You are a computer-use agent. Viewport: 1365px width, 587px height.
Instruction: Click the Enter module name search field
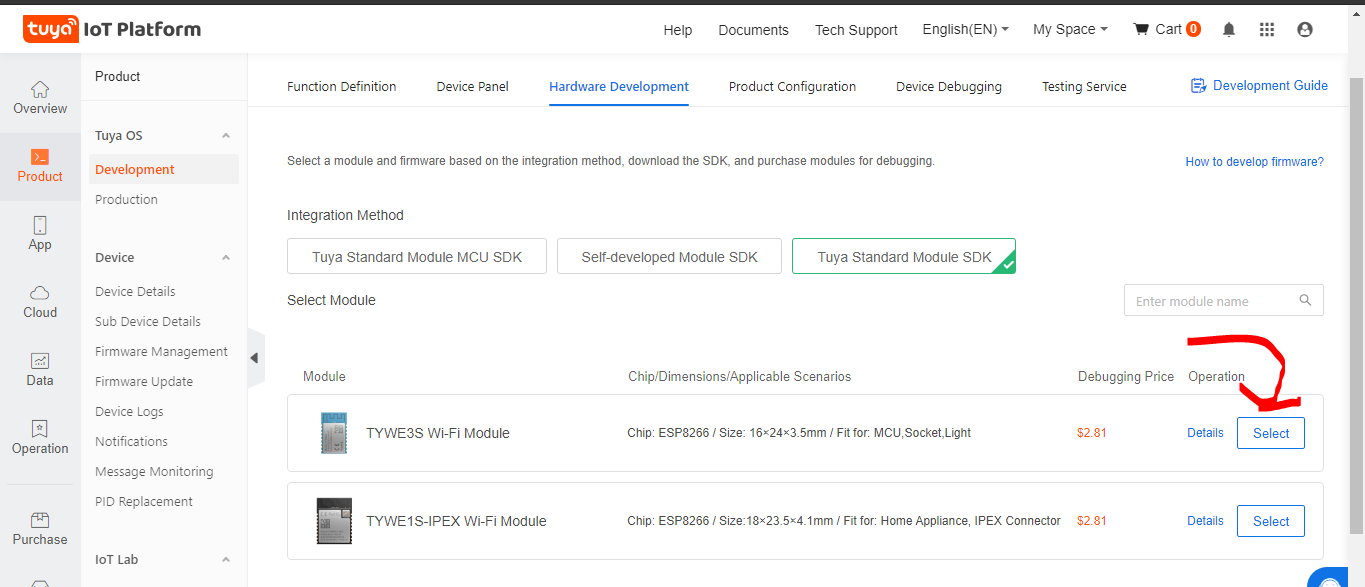(x=1212, y=301)
